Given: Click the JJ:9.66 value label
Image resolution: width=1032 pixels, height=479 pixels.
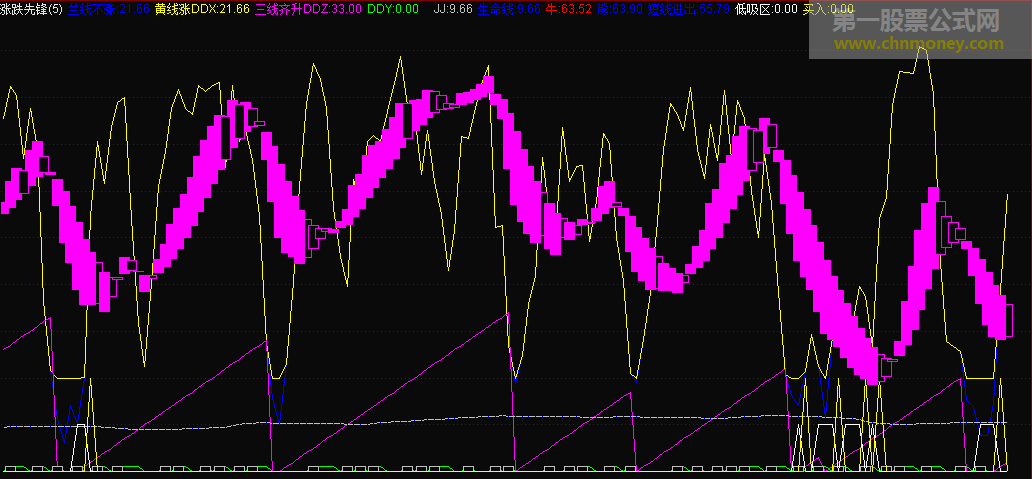Looking at the screenshot, I should (x=453, y=9).
